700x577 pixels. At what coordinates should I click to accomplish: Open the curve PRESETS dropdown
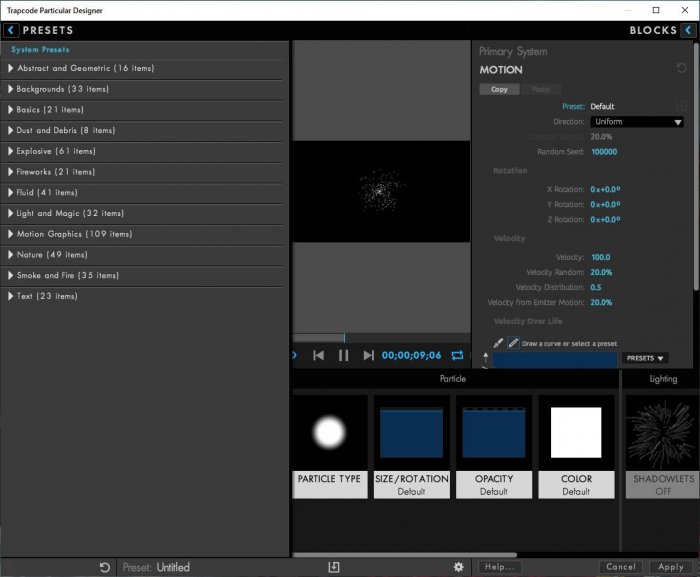pos(645,358)
